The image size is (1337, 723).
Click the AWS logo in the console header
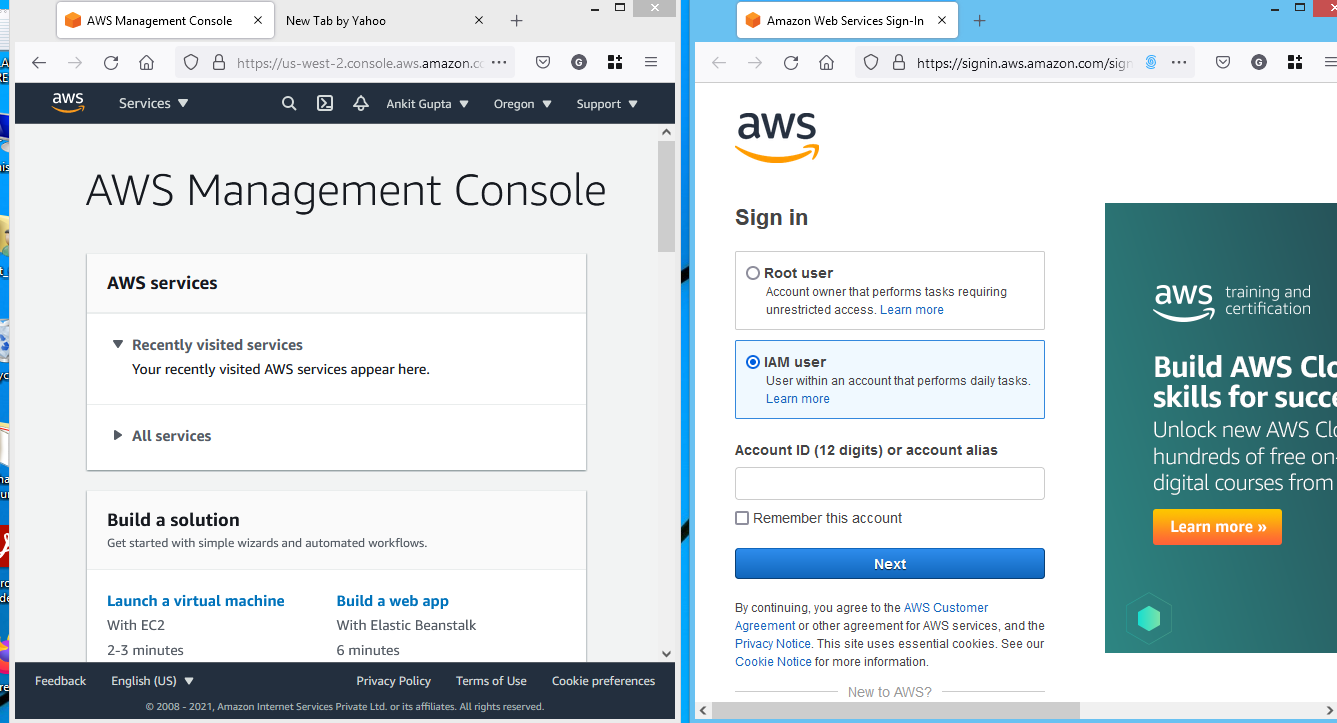point(68,103)
